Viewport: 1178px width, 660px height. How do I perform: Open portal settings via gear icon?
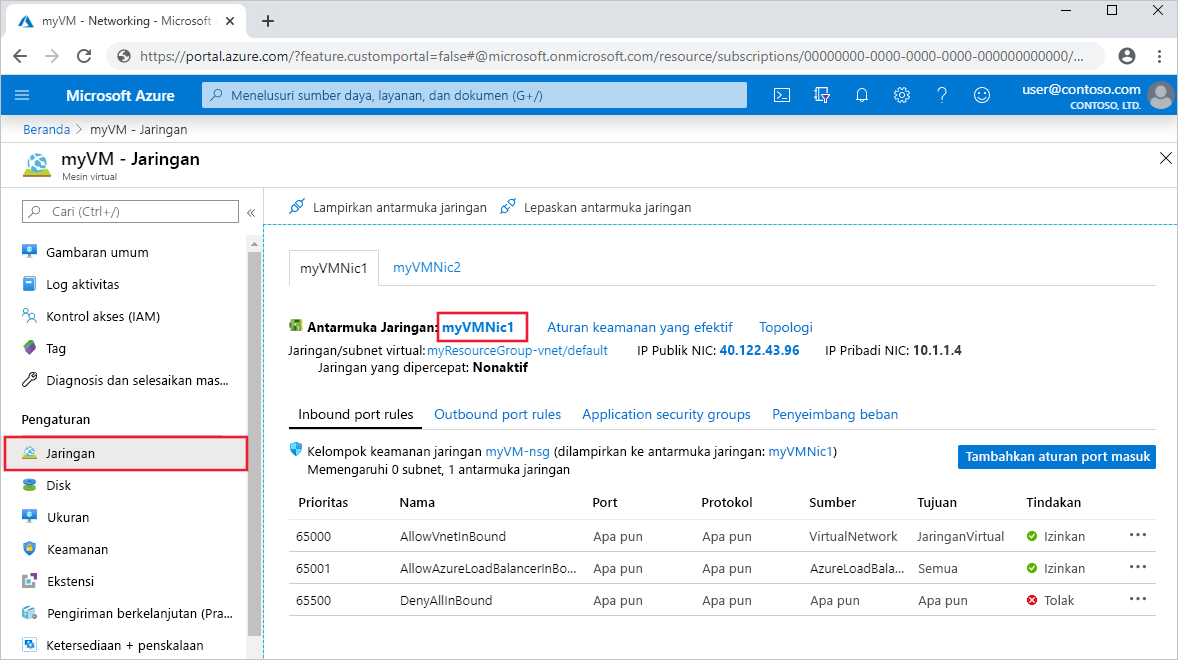click(901, 95)
